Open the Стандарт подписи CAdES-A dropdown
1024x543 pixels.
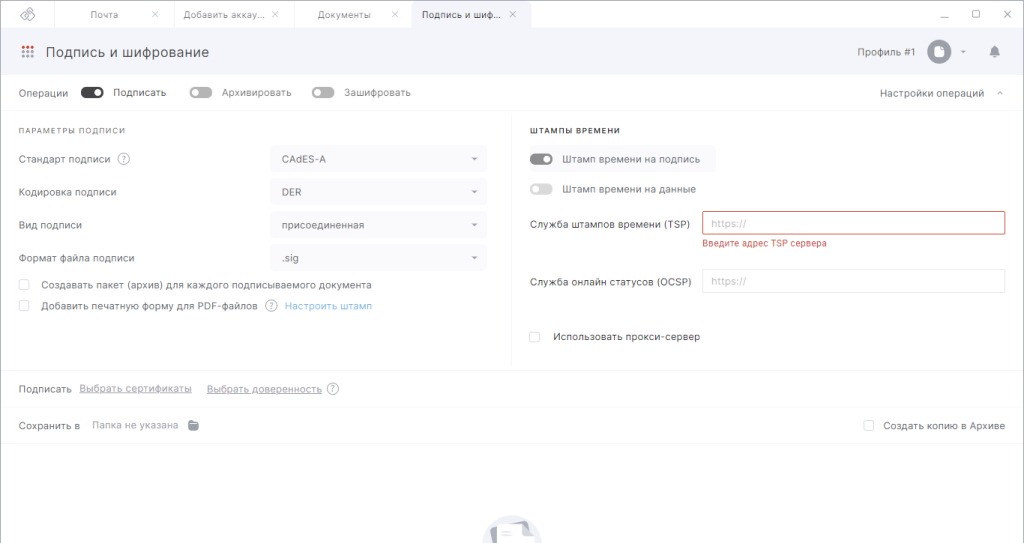[x=378, y=159]
